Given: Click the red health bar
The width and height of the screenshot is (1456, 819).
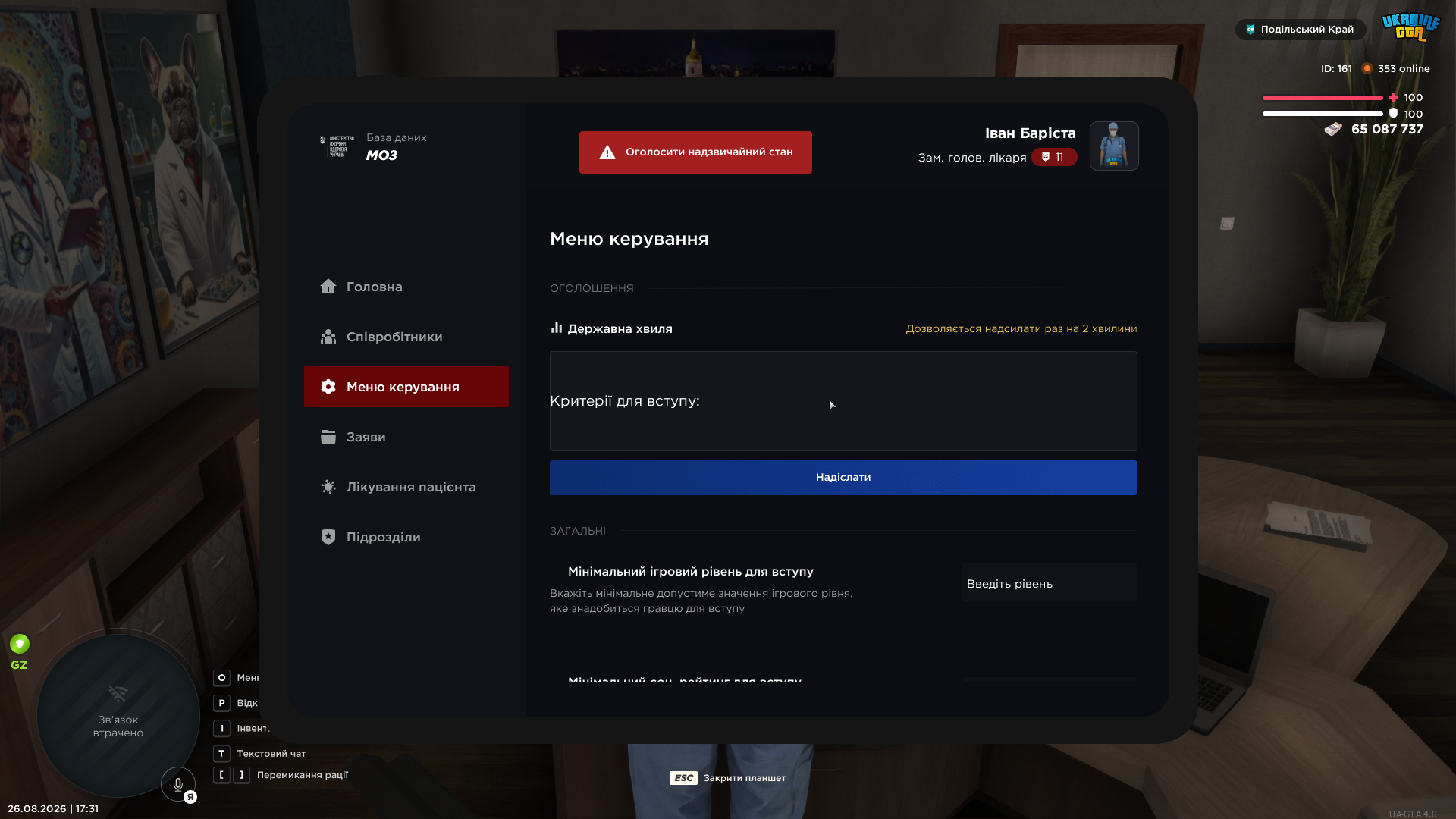Looking at the screenshot, I should (x=1323, y=98).
